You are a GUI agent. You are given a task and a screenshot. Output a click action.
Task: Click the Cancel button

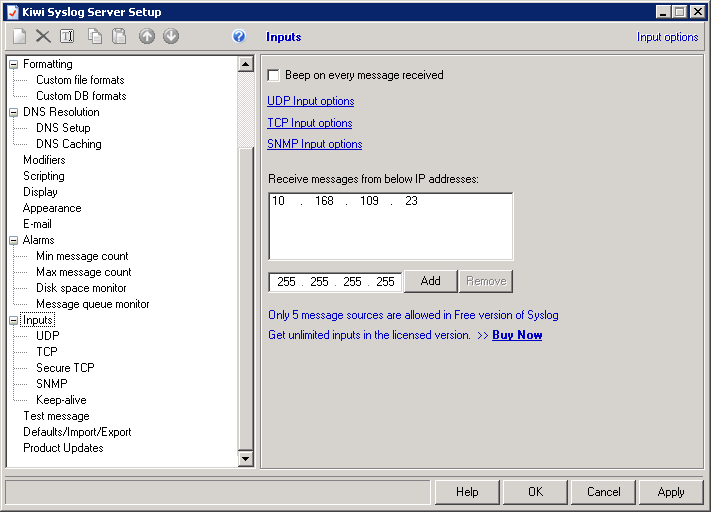[x=603, y=492]
